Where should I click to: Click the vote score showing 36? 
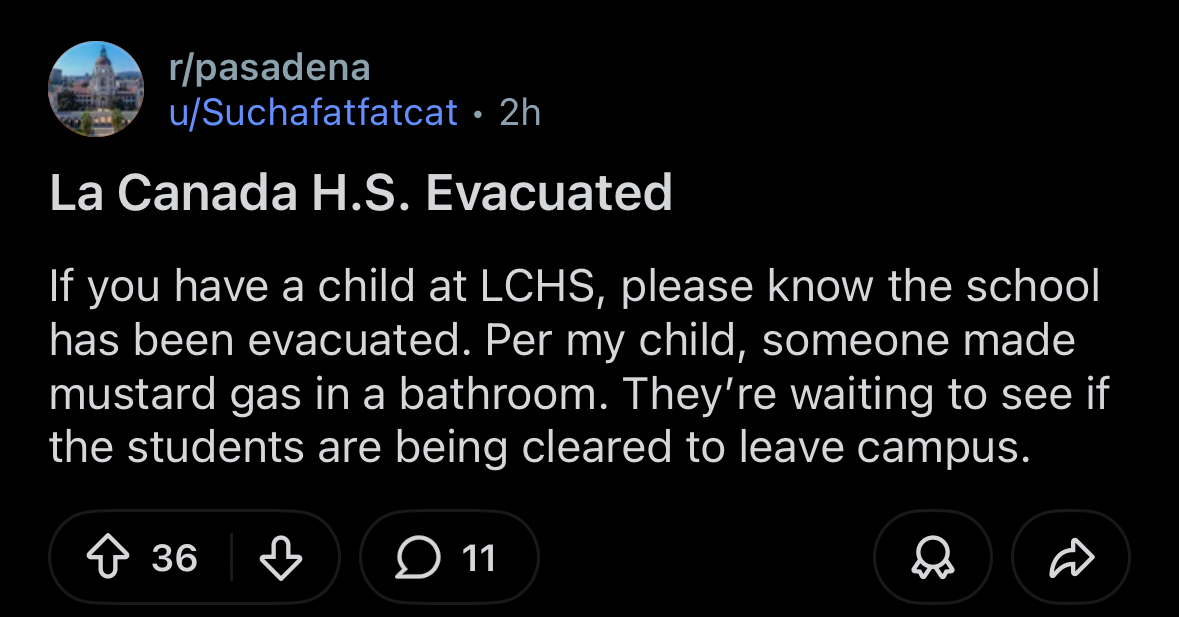point(174,558)
